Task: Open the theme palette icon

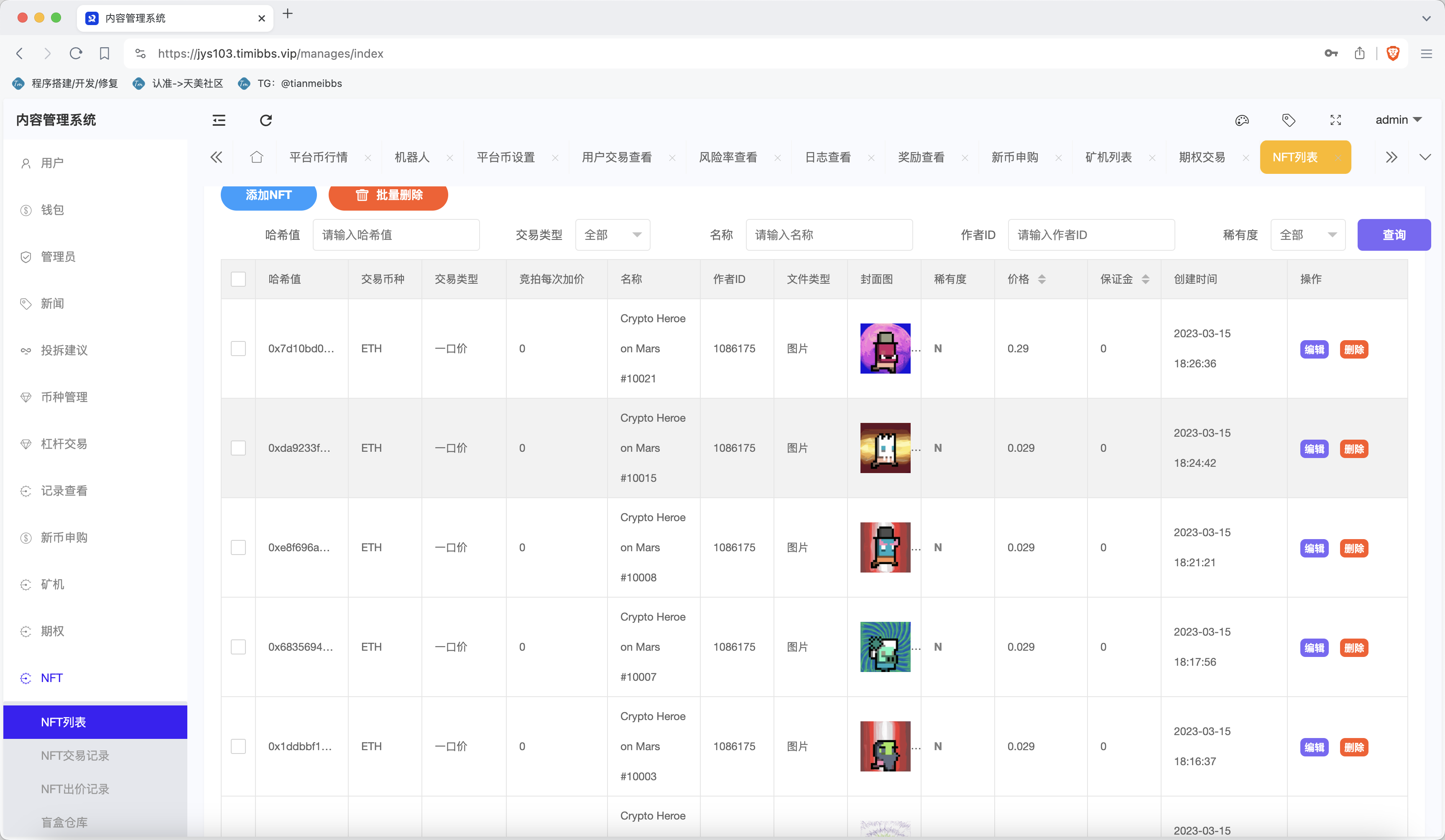Action: tap(1242, 120)
